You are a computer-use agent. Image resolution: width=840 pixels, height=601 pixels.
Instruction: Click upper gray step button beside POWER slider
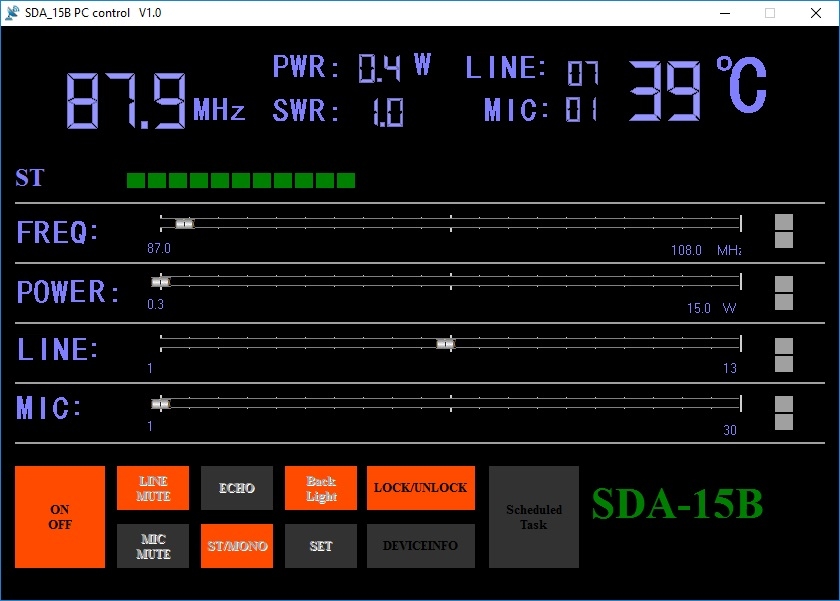784,283
